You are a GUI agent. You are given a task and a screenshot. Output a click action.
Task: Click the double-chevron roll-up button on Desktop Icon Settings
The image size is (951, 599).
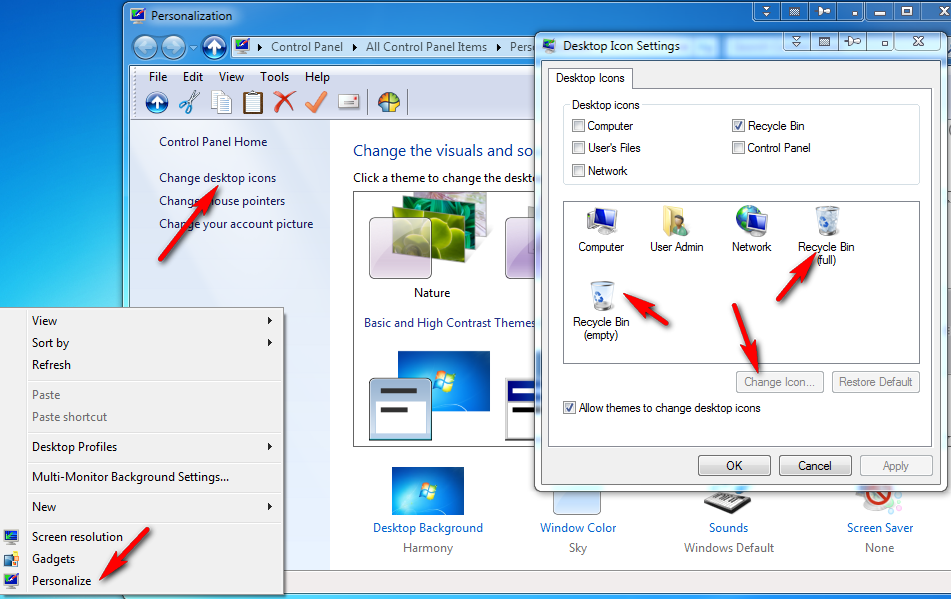pyautogui.click(x=796, y=41)
